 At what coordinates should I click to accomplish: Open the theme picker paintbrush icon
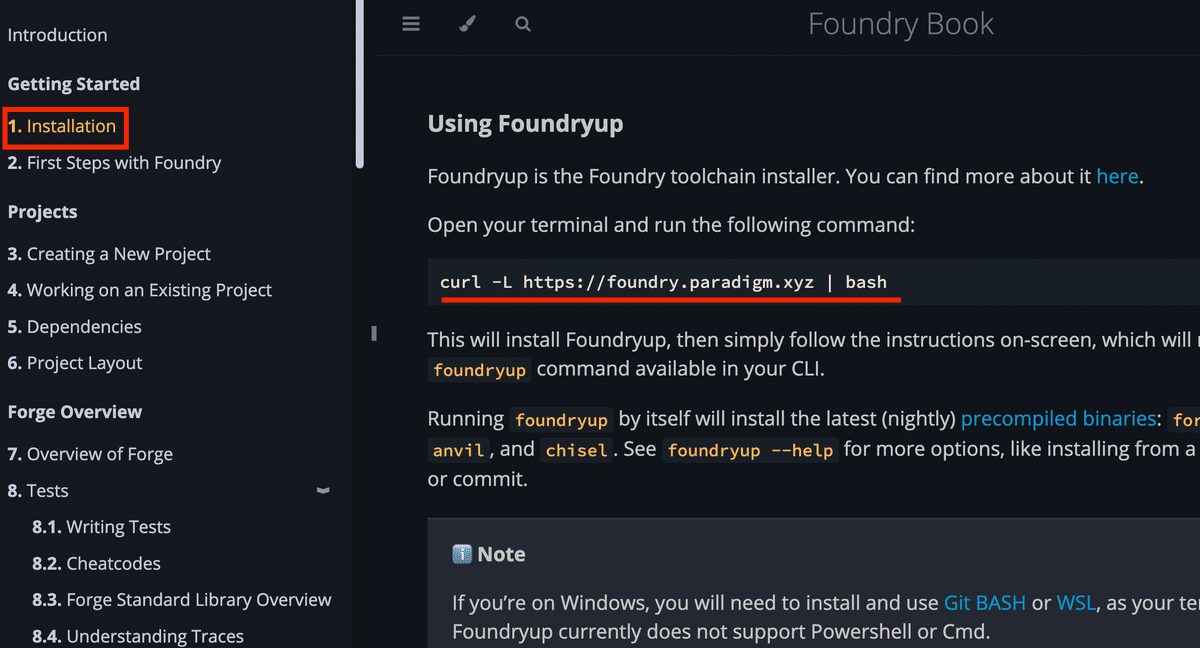point(467,24)
